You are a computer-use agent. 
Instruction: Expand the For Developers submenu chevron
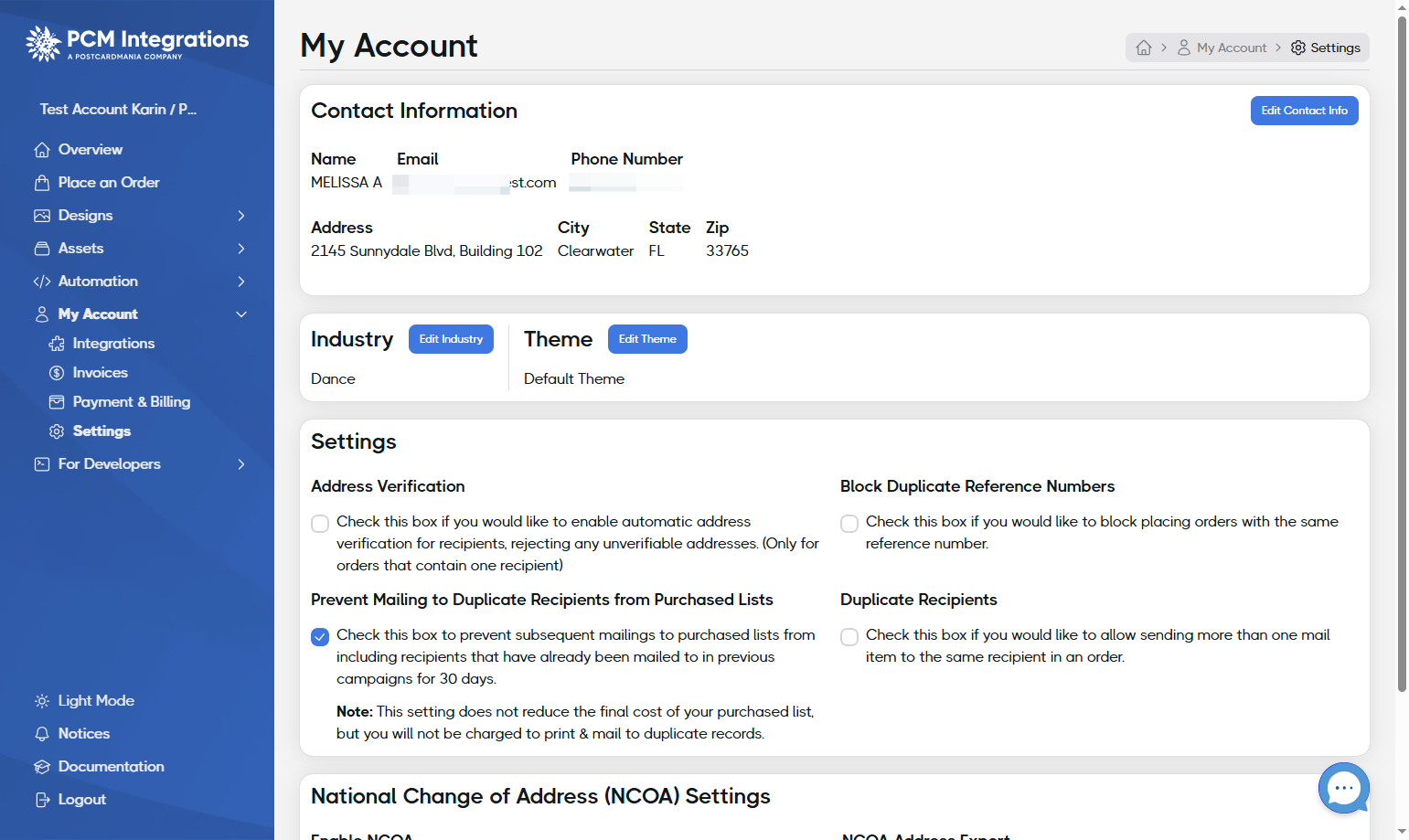pyautogui.click(x=241, y=464)
